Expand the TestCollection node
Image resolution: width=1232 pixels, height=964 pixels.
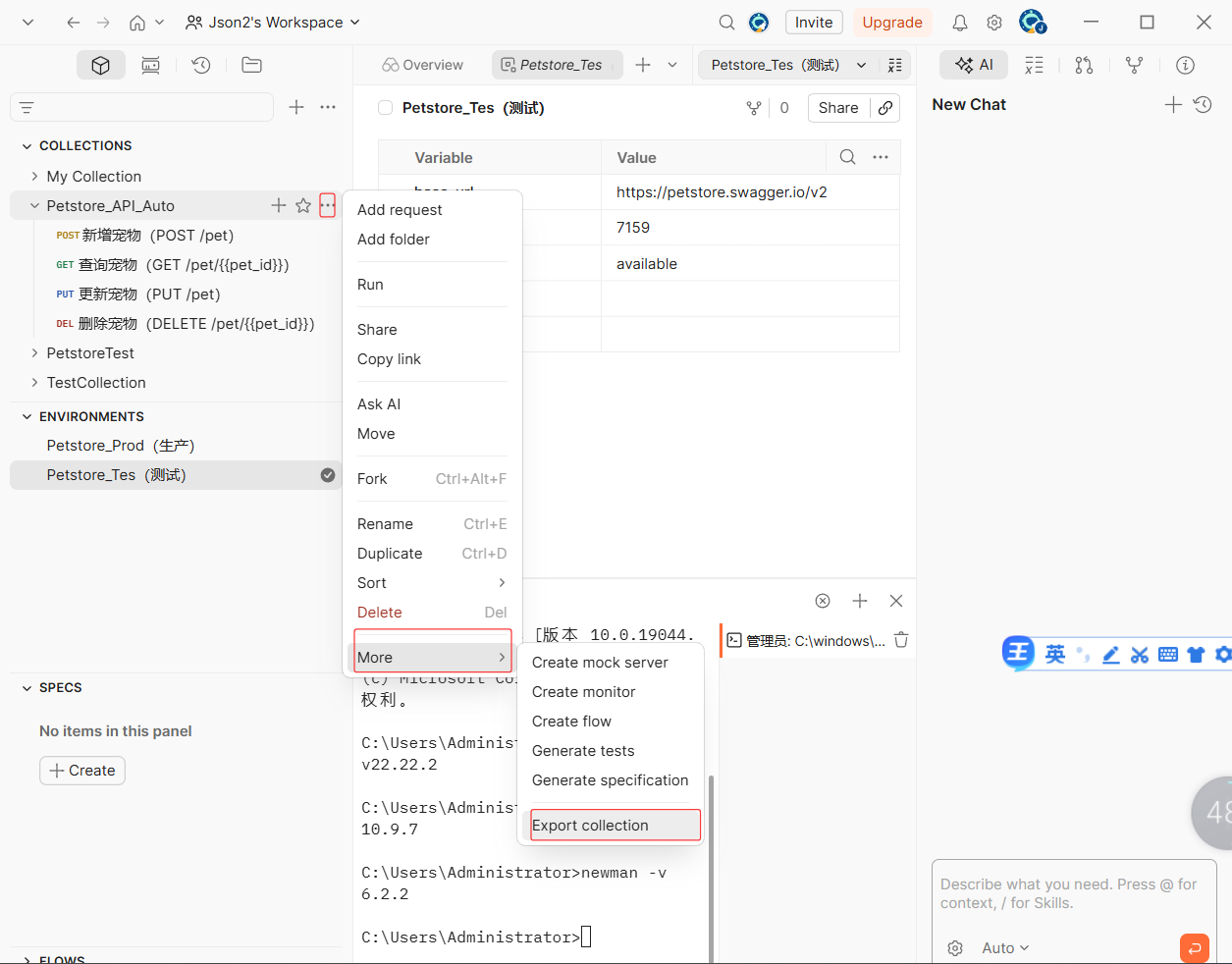[35, 383]
